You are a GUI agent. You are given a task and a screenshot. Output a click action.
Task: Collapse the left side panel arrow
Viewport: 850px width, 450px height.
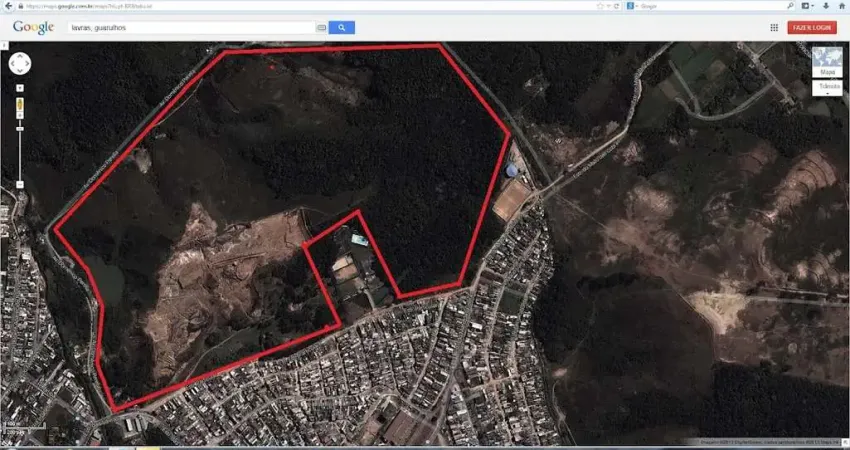coord(4,46)
